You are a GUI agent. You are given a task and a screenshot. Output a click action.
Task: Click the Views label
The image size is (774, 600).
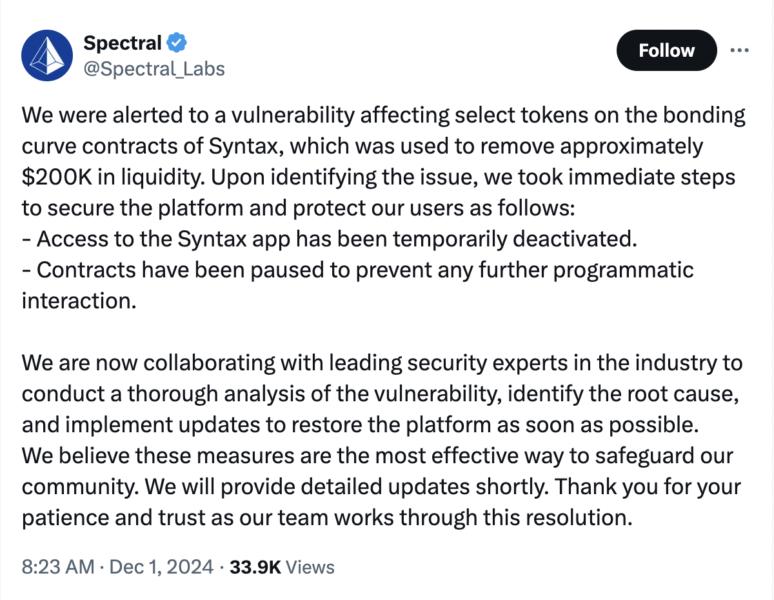(310, 567)
